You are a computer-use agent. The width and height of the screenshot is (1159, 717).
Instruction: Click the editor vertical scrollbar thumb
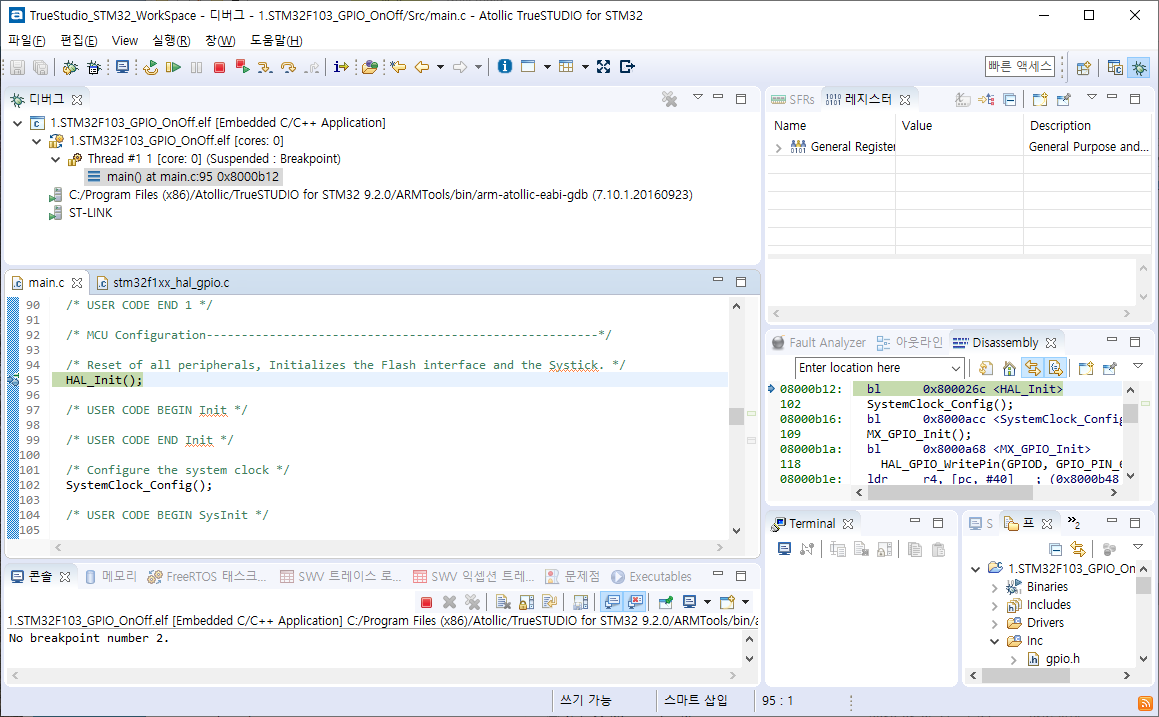[736, 416]
